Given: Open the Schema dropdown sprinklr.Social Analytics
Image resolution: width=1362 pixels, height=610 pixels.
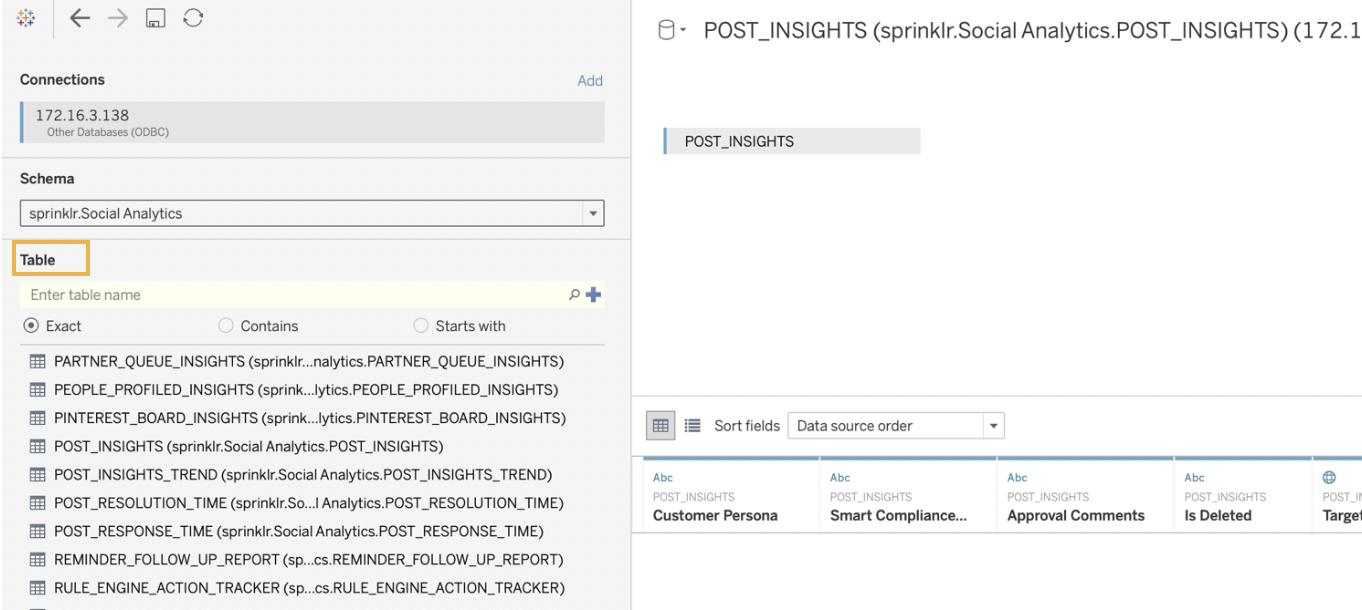Looking at the screenshot, I should 312,213.
